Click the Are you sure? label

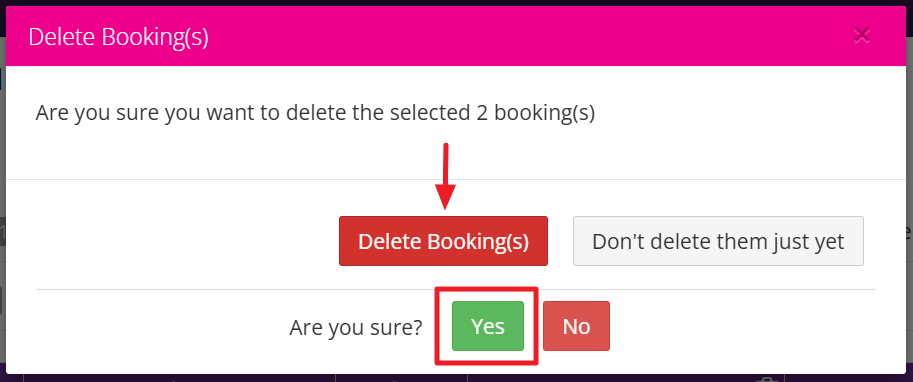coord(356,327)
